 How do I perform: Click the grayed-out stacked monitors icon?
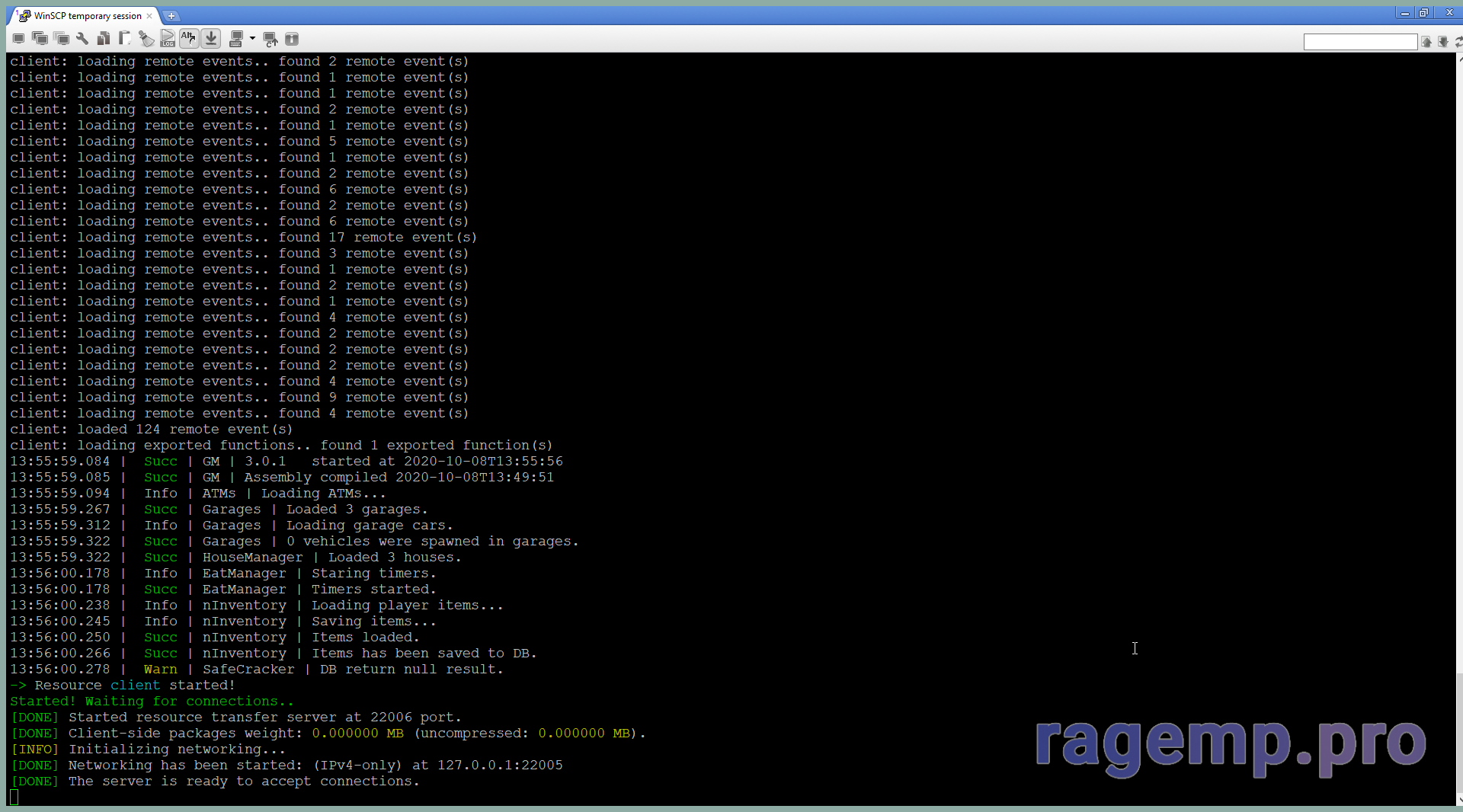tap(62, 39)
